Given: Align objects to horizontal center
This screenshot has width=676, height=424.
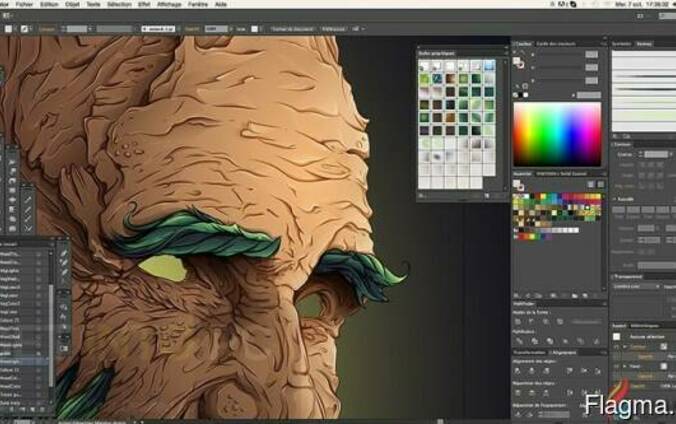Looking at the screenshot, I should (x=532, y=371).
